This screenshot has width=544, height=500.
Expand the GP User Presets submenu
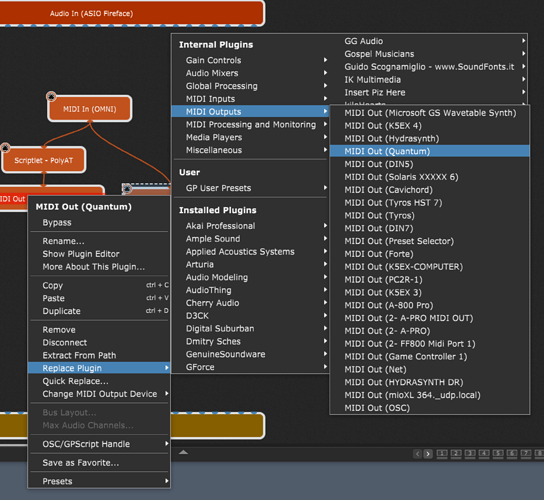click(250, 188)
